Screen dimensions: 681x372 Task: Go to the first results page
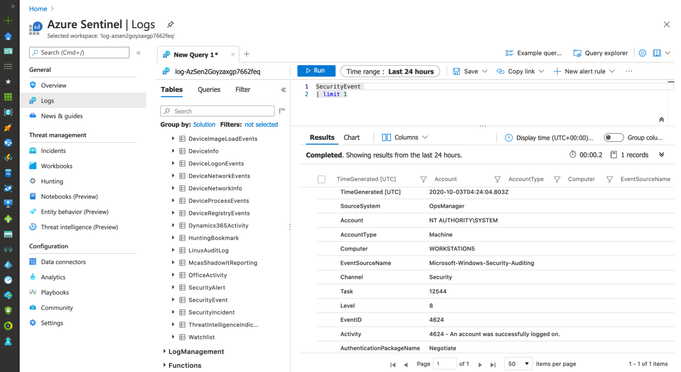(x=393, y=365)
